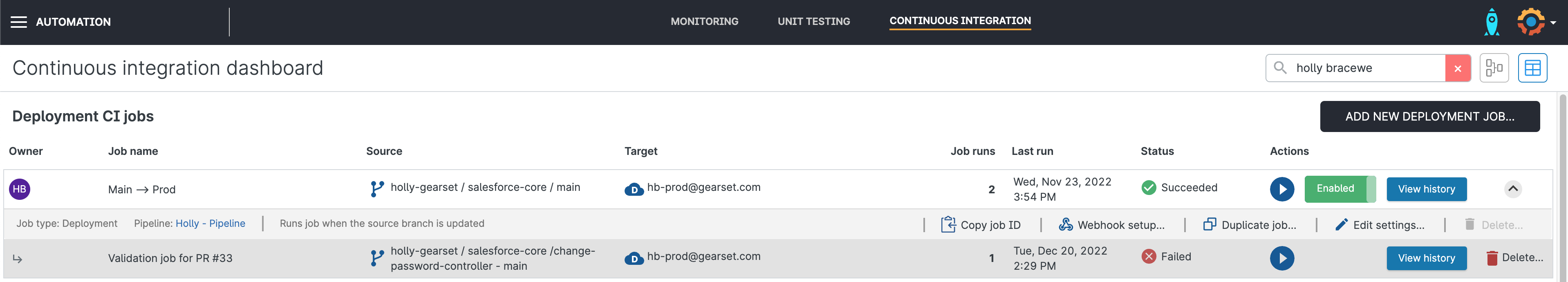1568x282 pixels.
Task: Collapse the Main to Prod job row
Action: tap(1512, 189)
